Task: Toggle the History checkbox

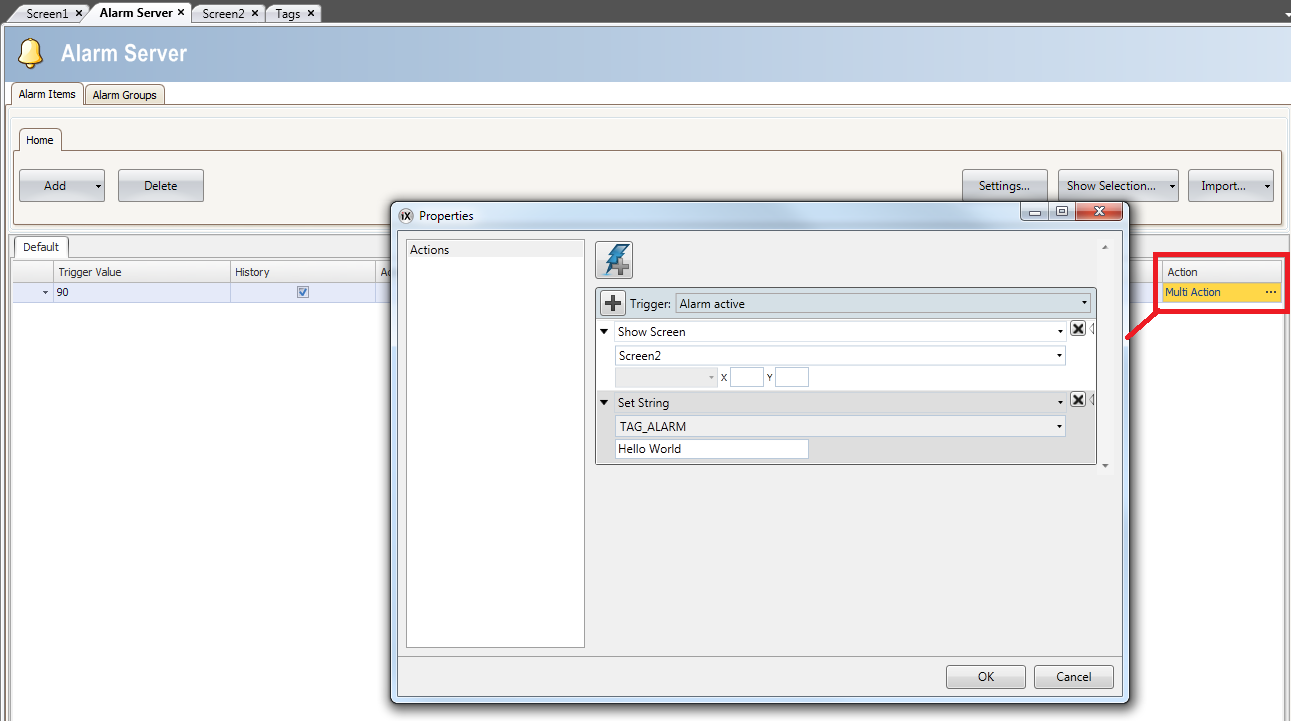Action: (x=303, y=292)
